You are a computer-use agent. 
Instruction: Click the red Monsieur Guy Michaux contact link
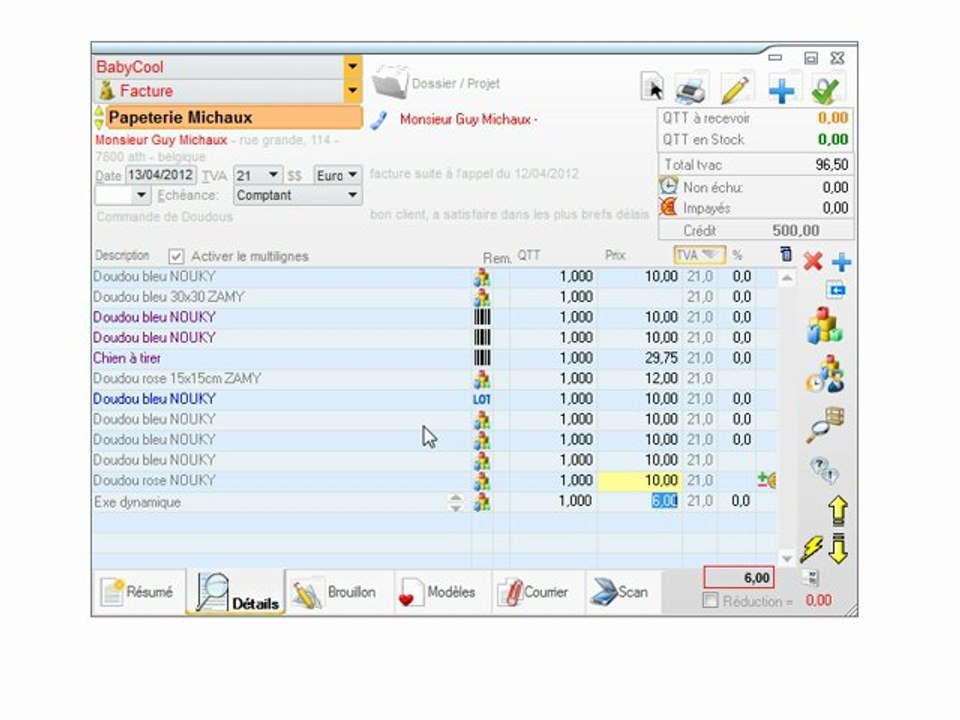coord(468,120)
